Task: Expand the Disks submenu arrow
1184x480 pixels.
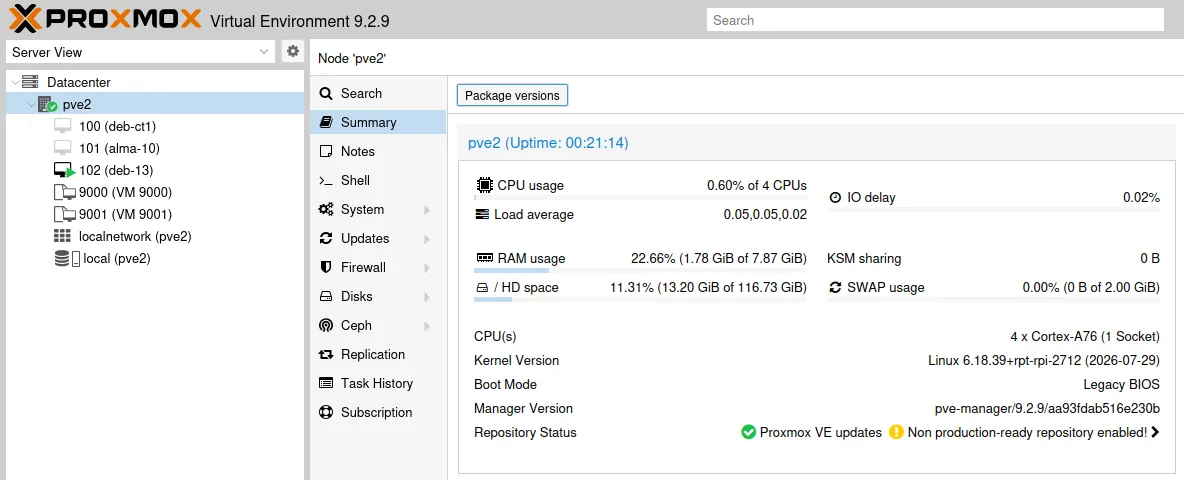Action: coord(427,297)
